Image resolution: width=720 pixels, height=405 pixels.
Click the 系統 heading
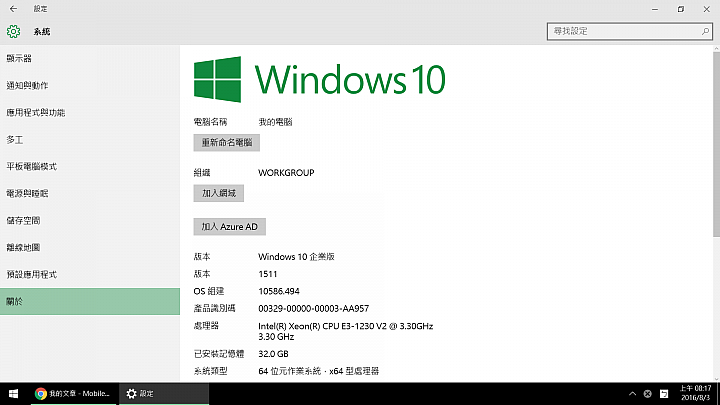tap(42, 32)
